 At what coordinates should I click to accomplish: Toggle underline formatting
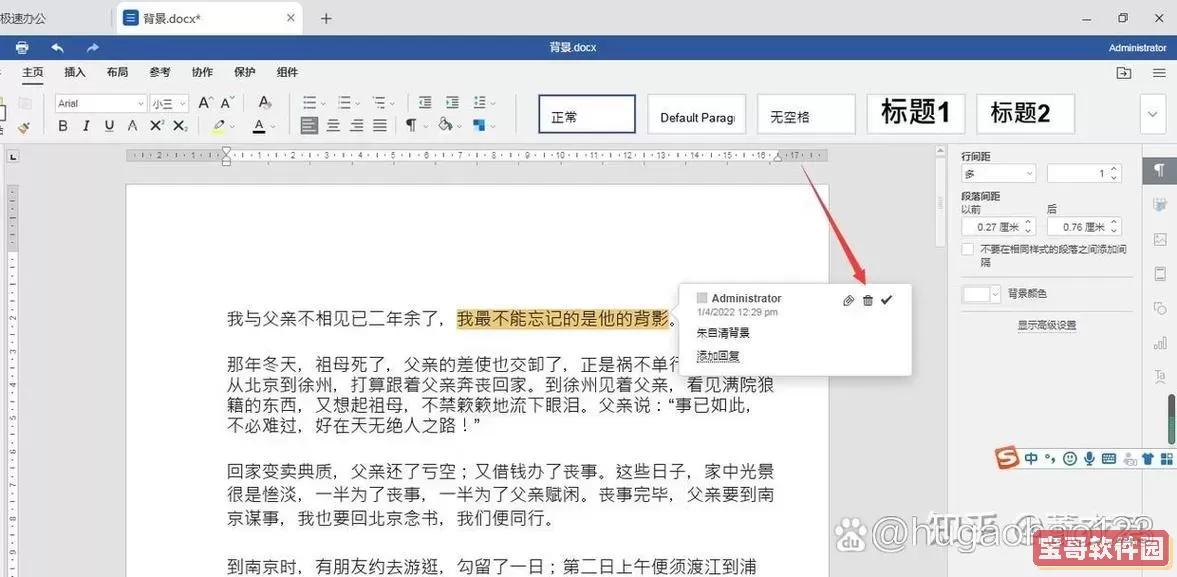(x=110, y=126)
